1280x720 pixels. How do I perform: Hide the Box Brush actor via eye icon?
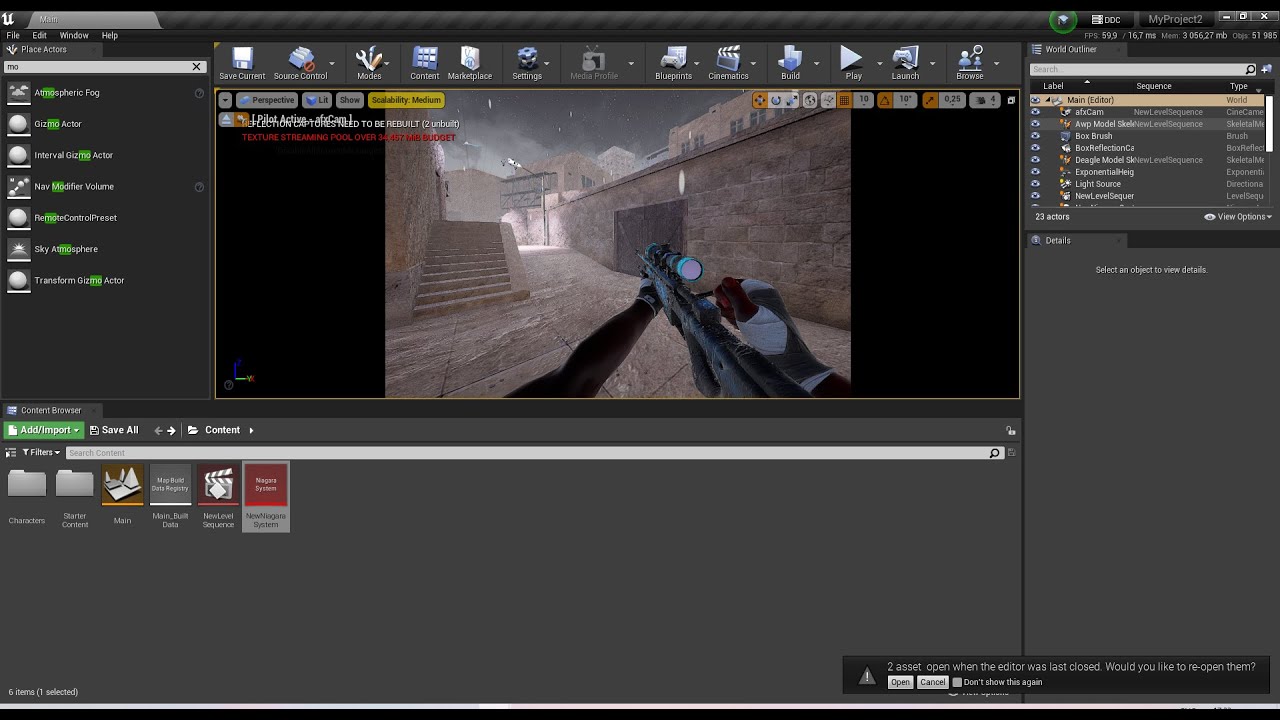coord(1035,136)
